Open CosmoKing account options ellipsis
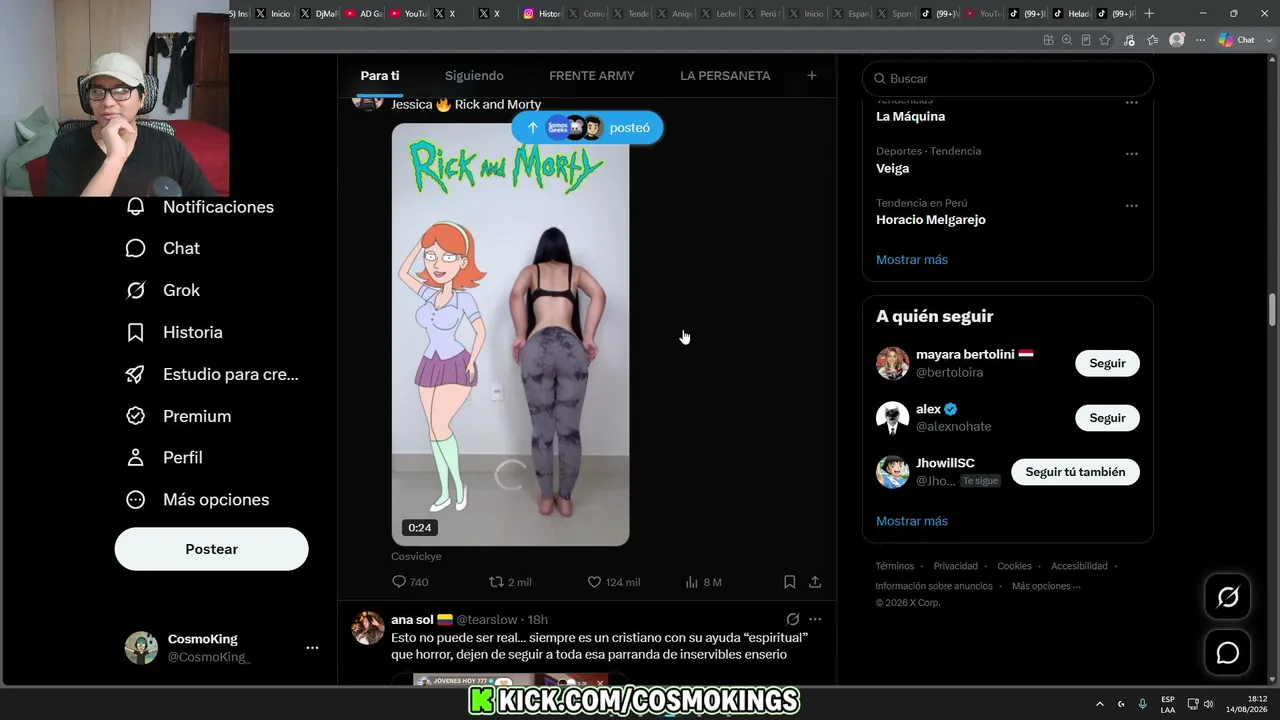The image size is (1280, 720). (x=312, y=648)
